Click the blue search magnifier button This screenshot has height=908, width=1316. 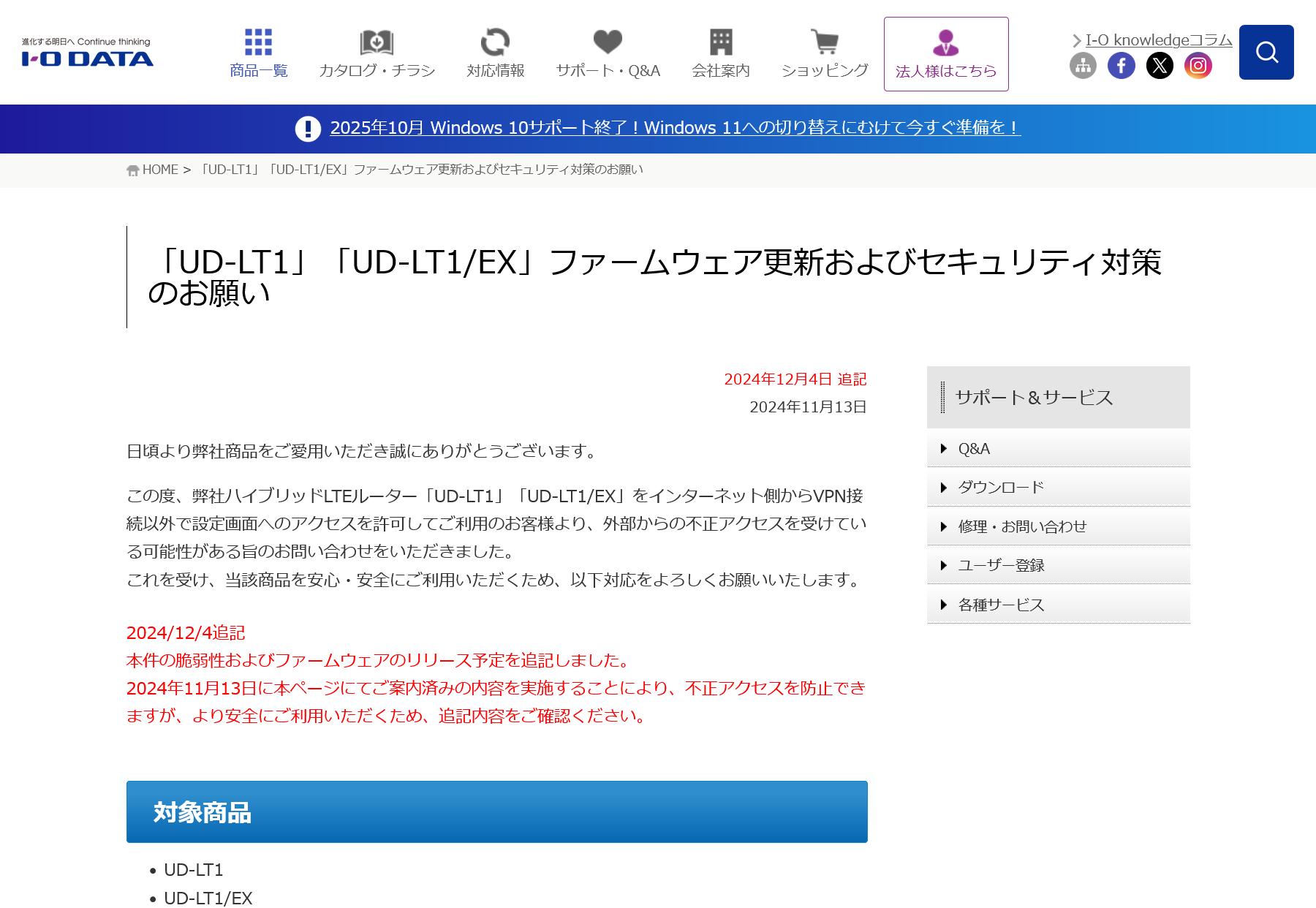pos(1266,52)
